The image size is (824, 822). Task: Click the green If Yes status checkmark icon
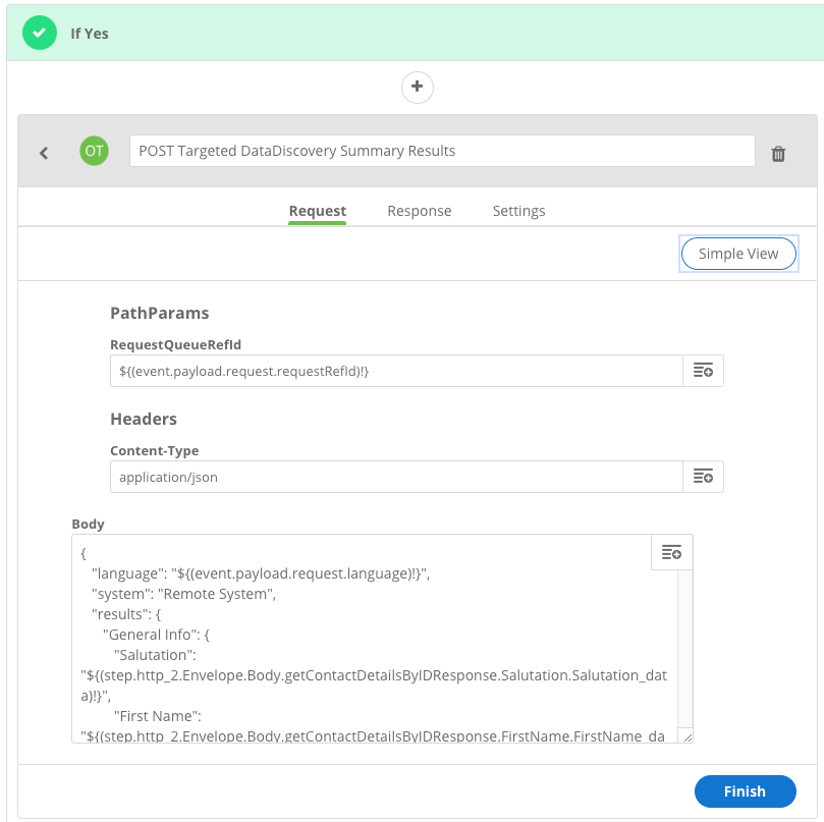pos(40,32)
